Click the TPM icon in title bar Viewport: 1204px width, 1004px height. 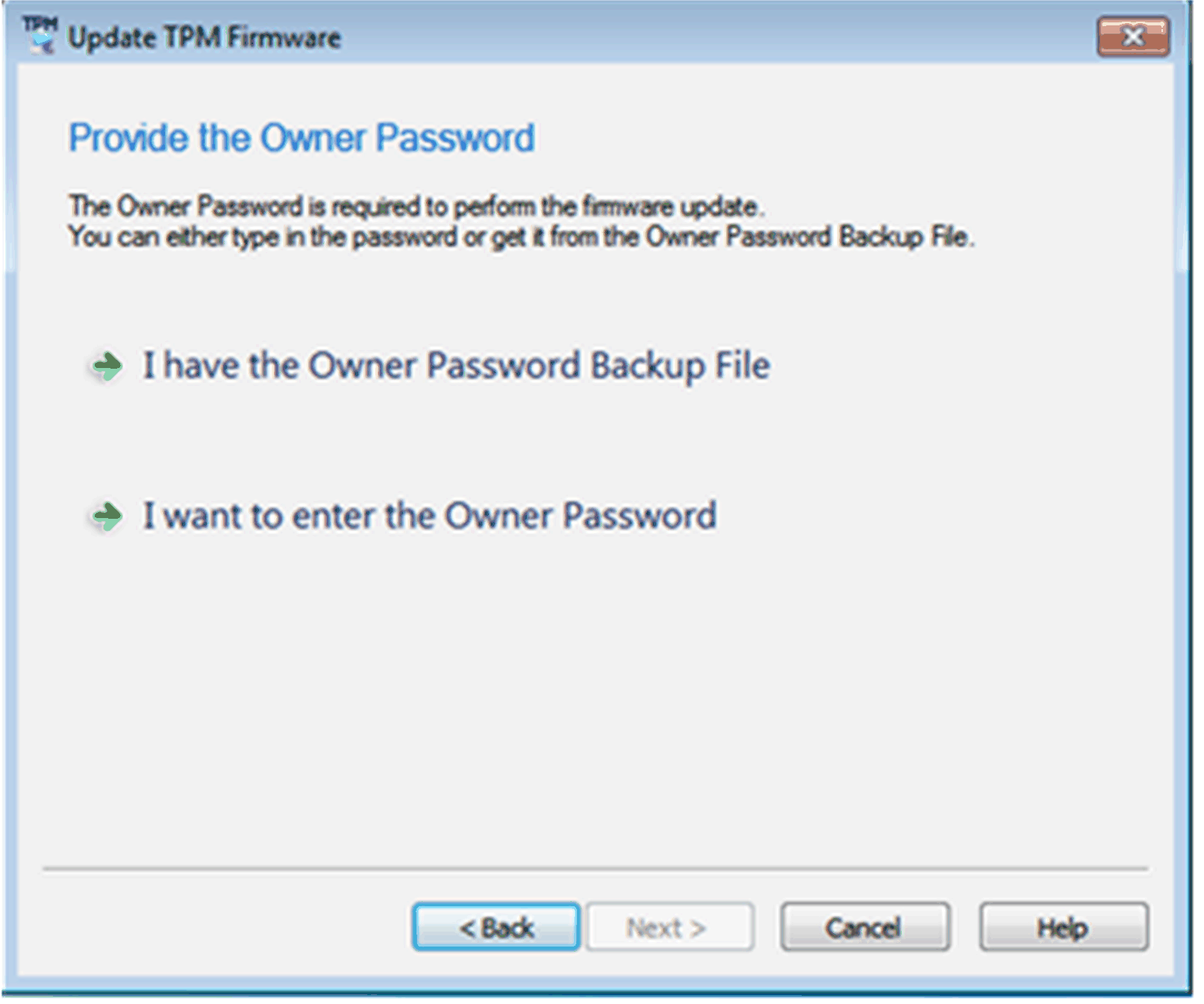click(40, 35)
